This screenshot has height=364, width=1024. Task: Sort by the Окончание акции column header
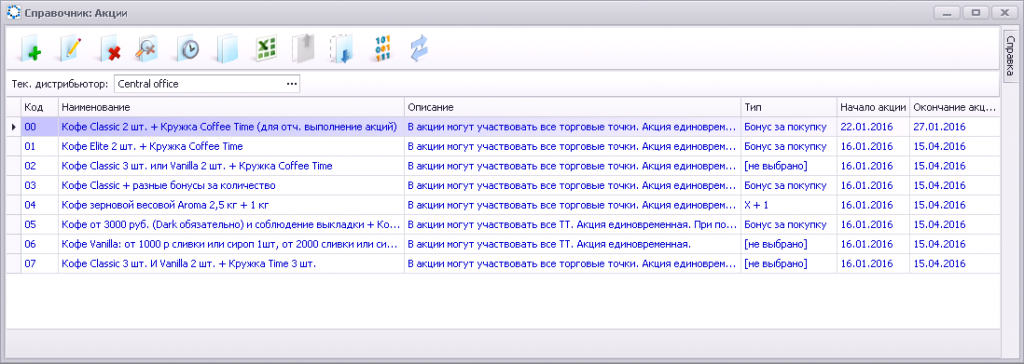pos(955,107)
